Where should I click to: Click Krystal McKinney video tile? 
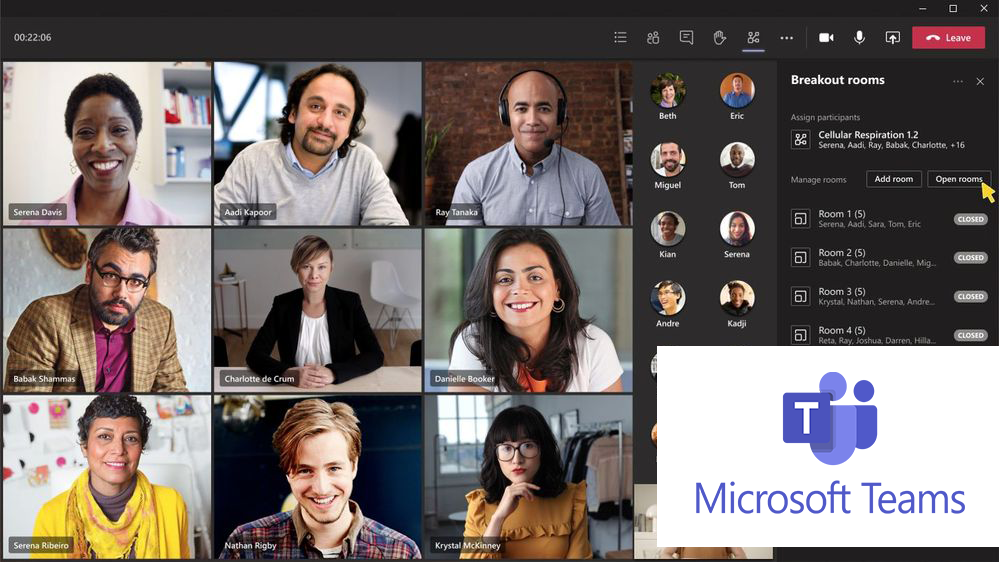[529, 477]
